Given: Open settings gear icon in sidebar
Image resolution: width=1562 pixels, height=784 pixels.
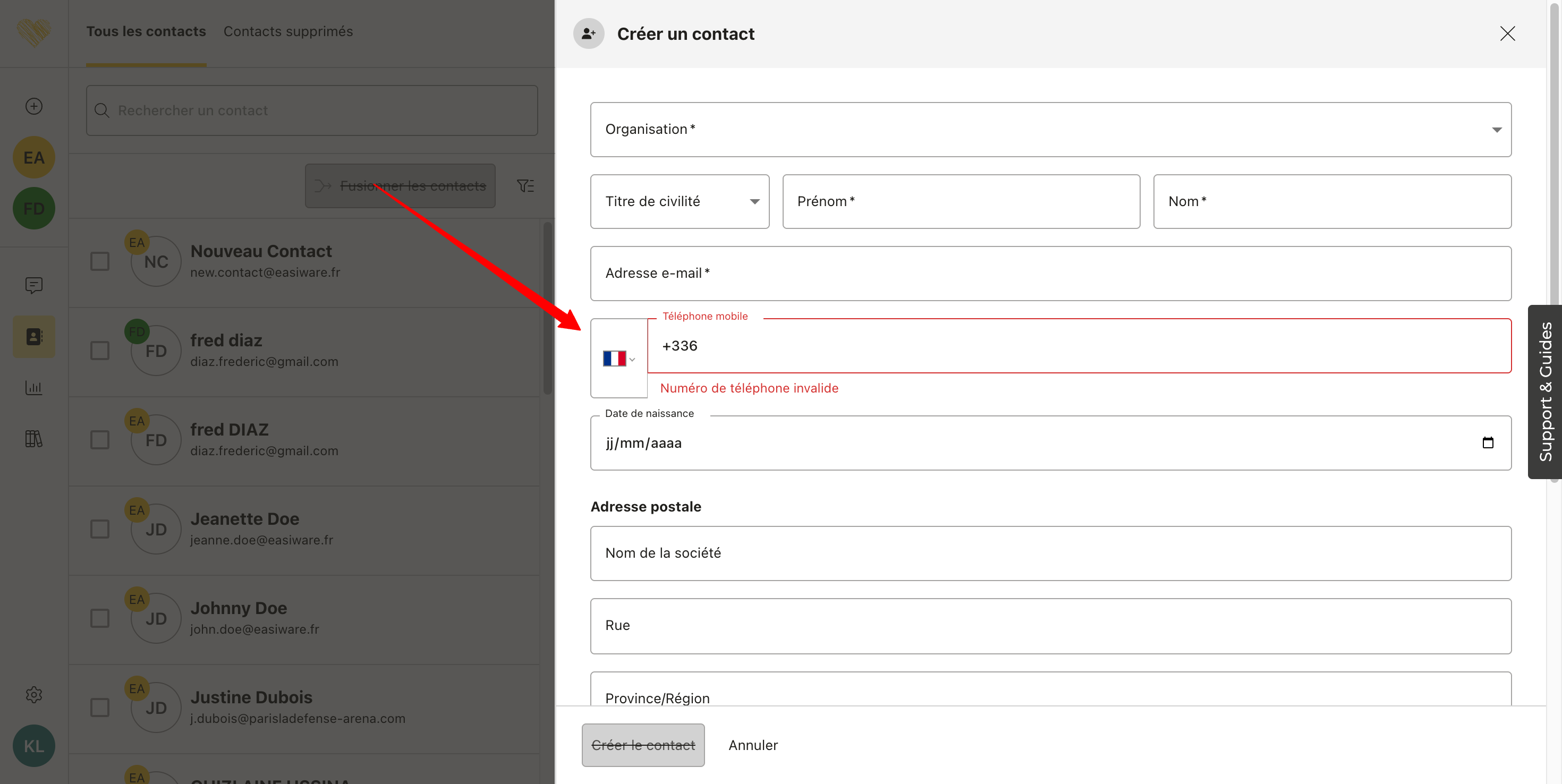Looking at the screenshot, I should tap(34, 694).
